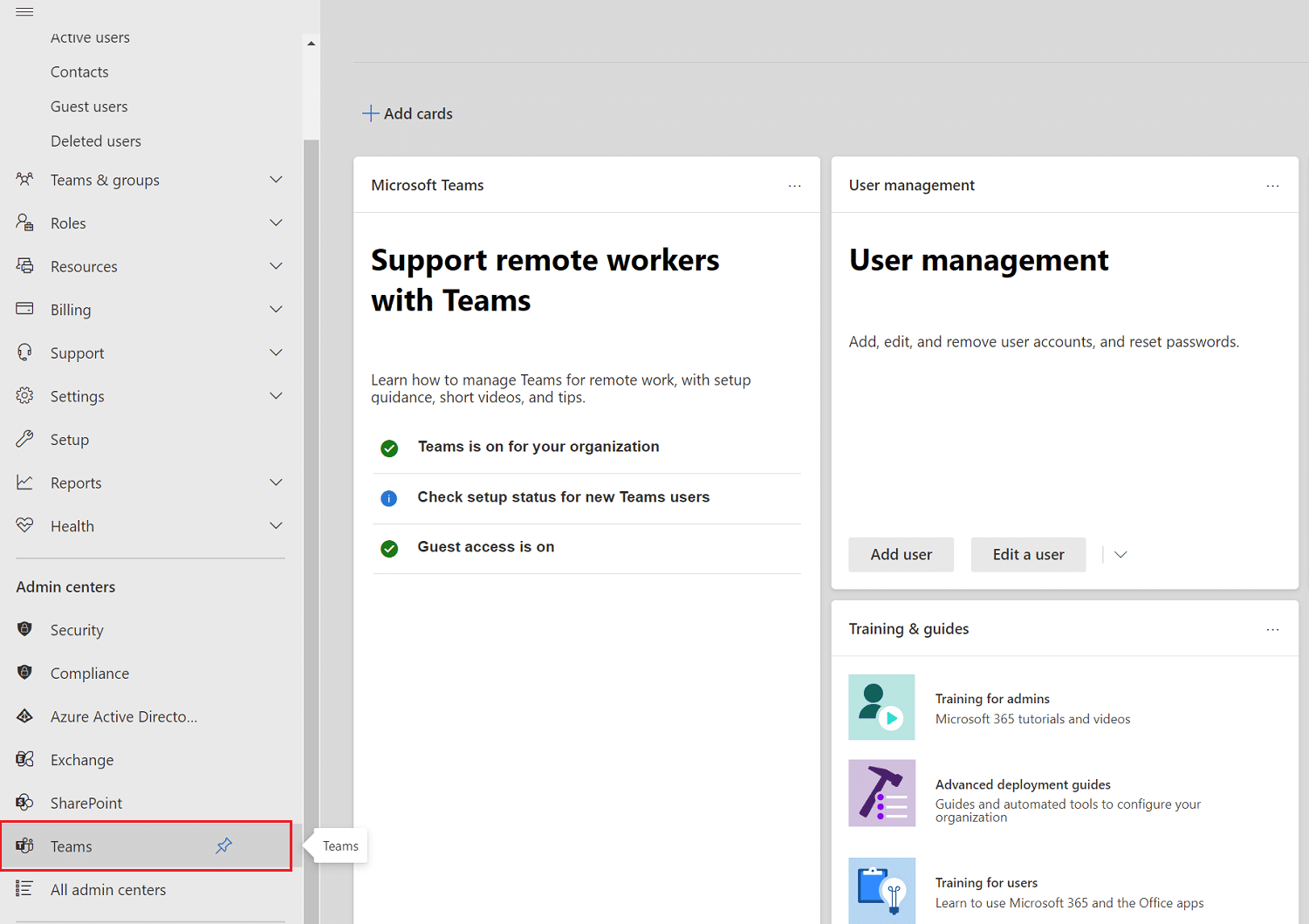
Task: Select Training for admins thumbnail
Action: click(x=881, y=707)
